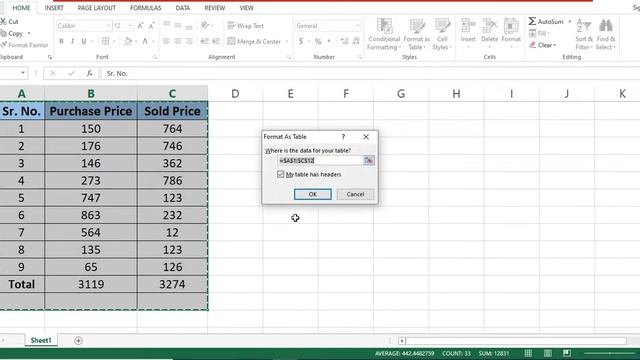The height and width of the screenshot is (360, 640).
Task: Open the font name dropdown
Action: (109, 26)
